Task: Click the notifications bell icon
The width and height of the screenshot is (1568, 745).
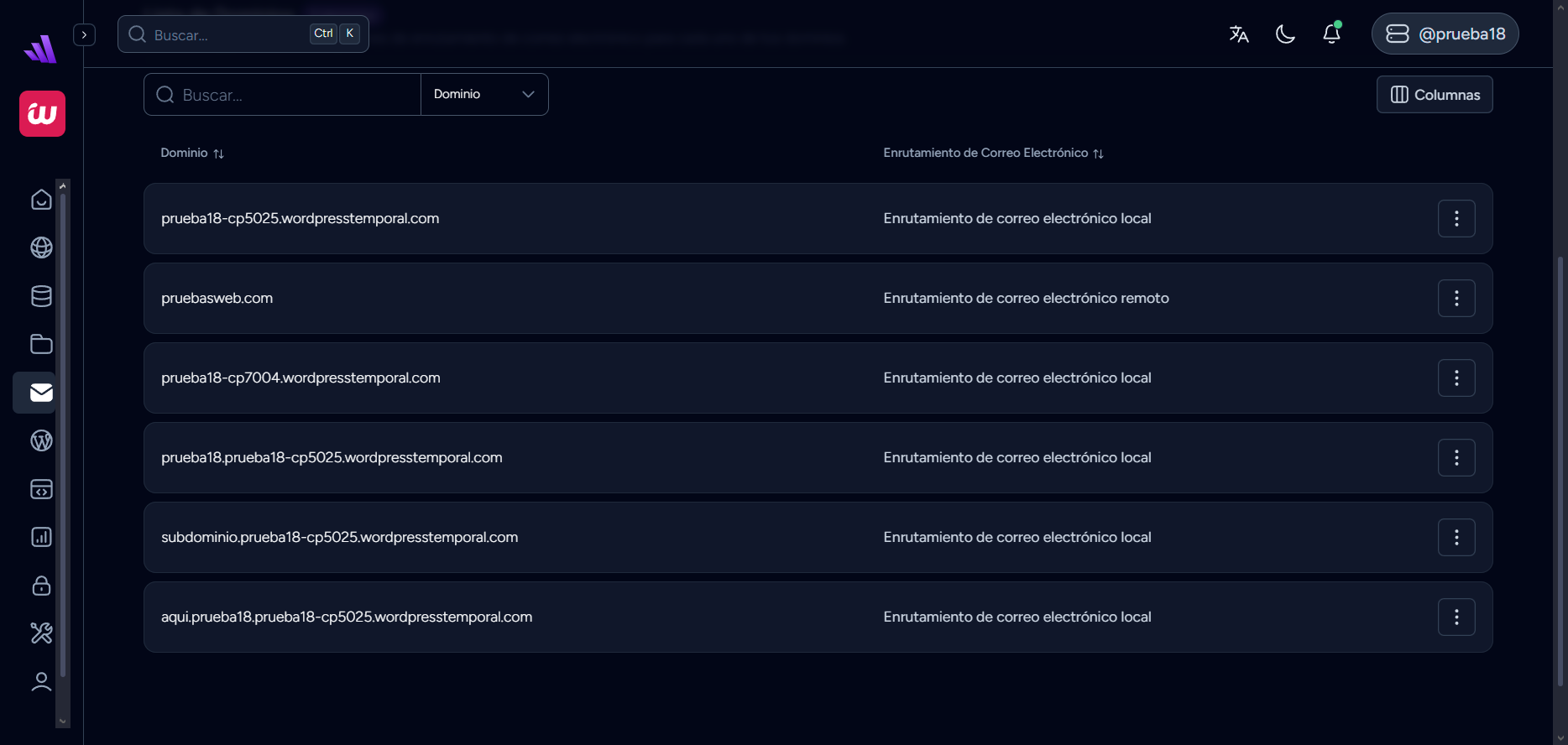Action: point(1331,34)
